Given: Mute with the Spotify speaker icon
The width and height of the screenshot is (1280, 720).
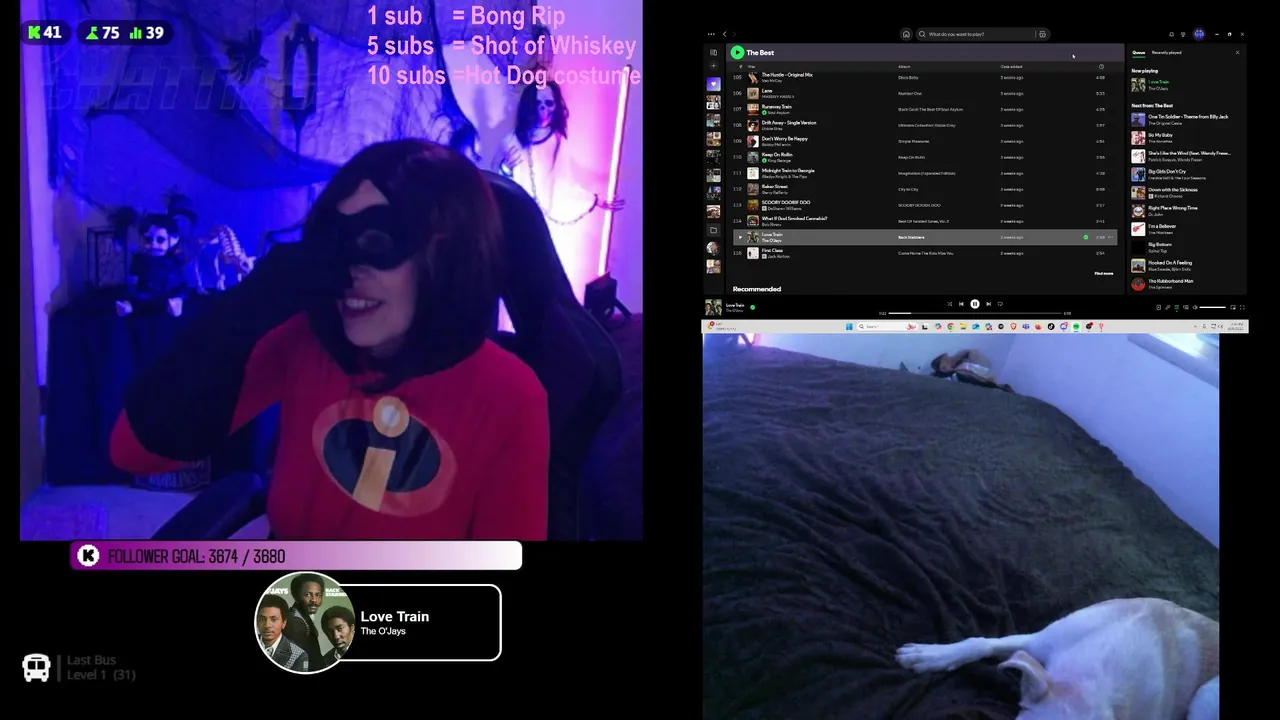Looking at the screenshot, I should [1195, 307].
